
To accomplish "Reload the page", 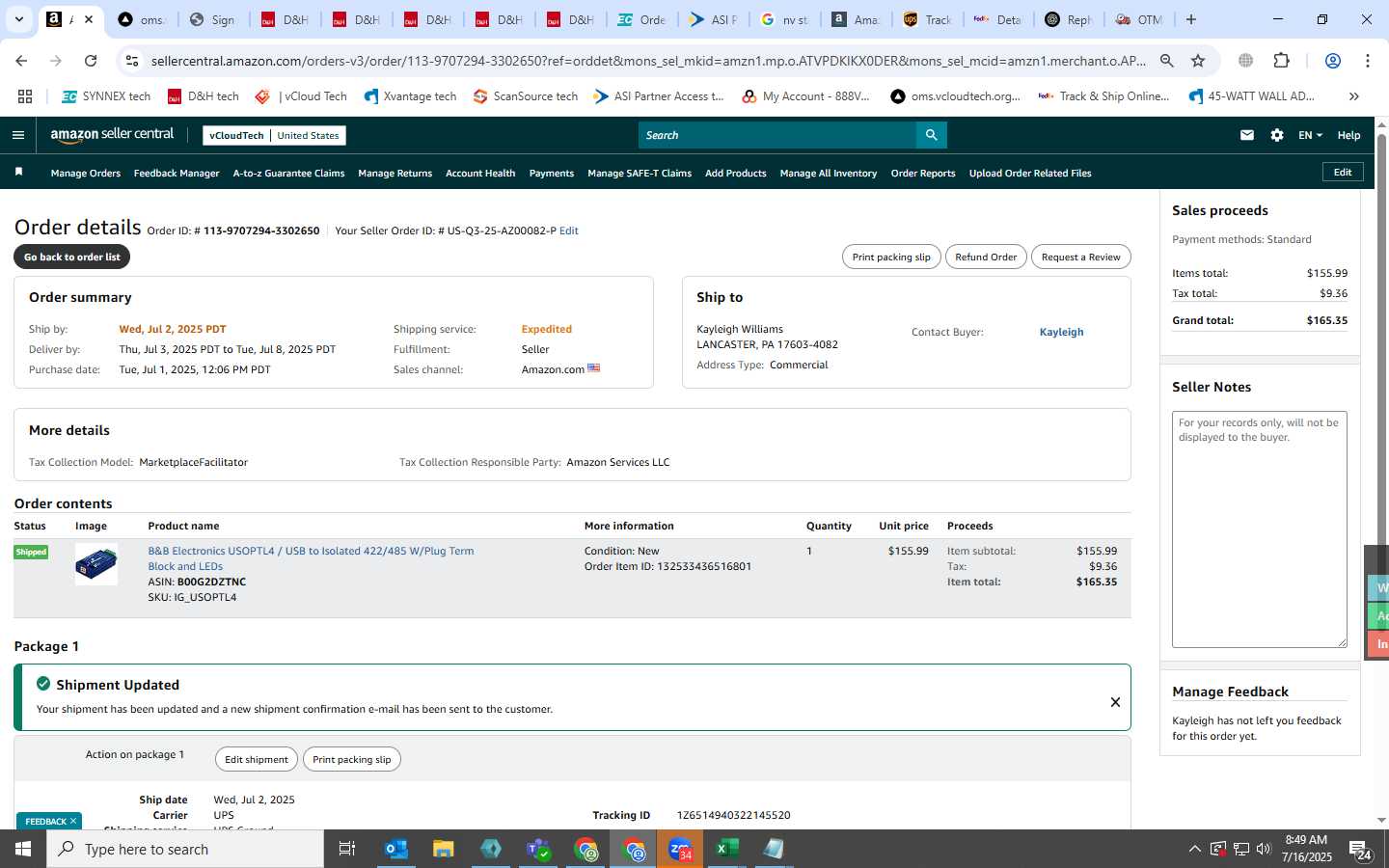I will tap(91, 61).
